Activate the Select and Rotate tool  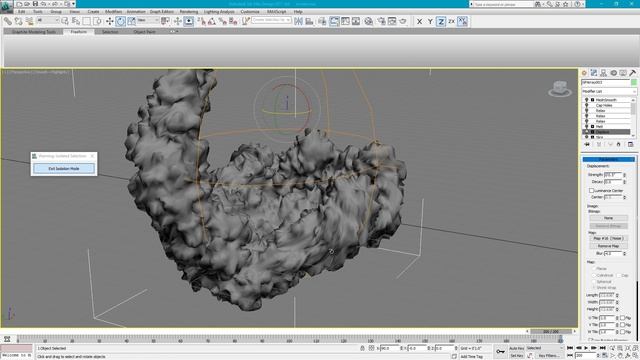click(120, 21)
